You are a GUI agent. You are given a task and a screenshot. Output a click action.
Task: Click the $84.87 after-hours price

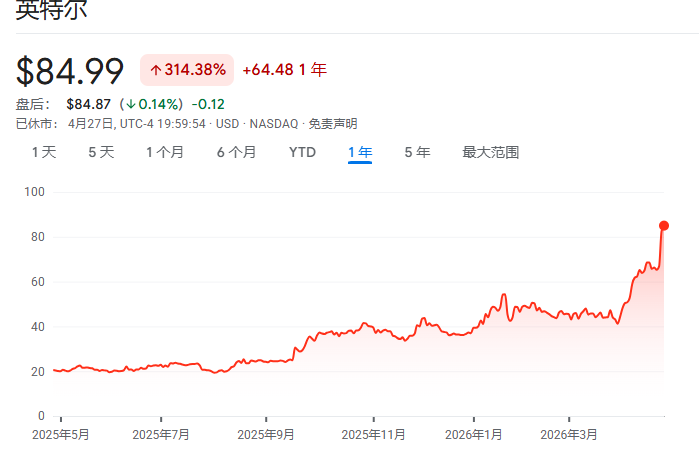click(x=88, y=104)
